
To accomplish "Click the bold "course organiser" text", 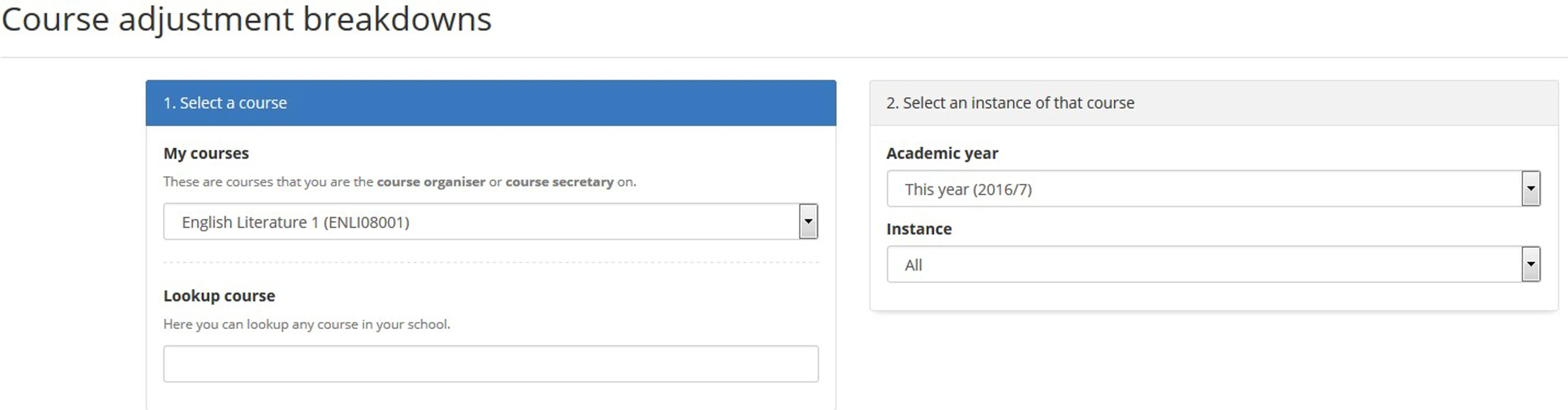I will [431, 182].
